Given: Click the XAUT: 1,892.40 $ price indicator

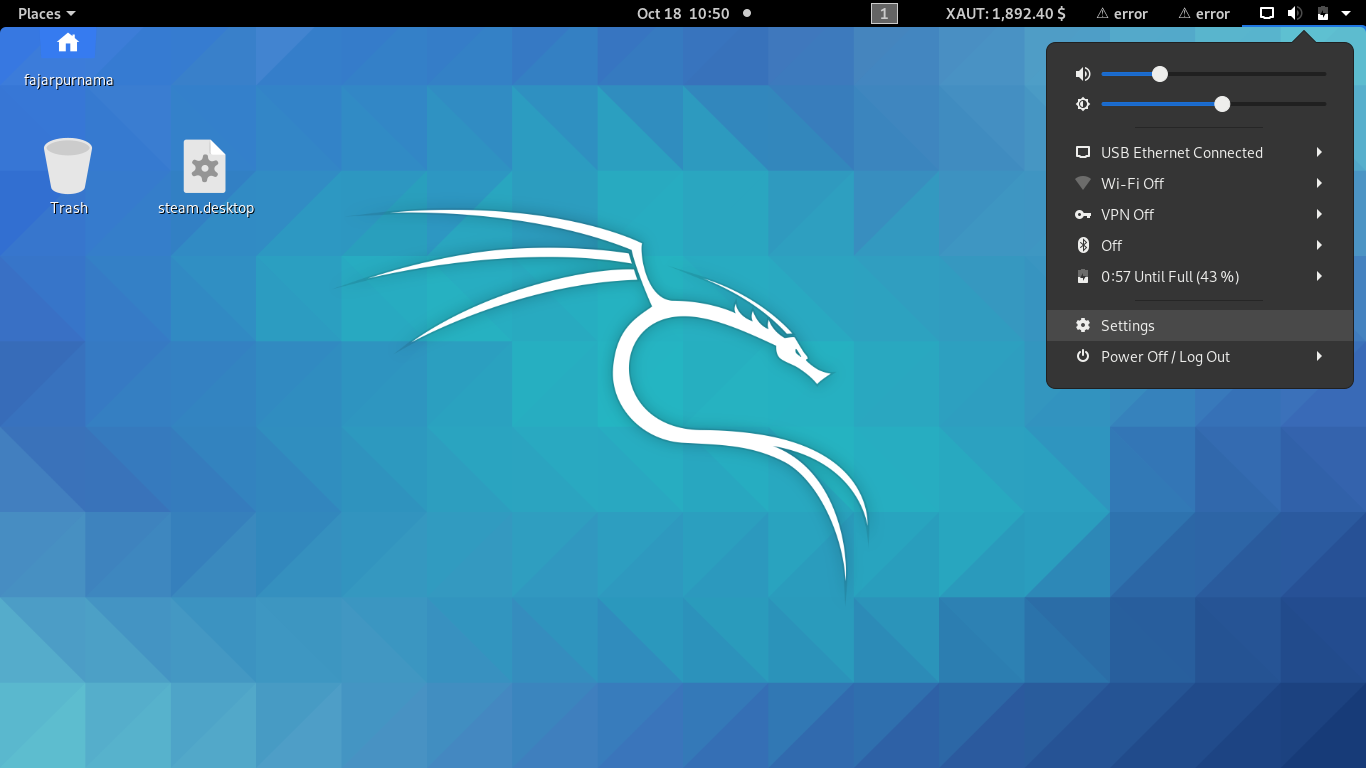Looking at the screenshot, I should tap(1005, 13).
